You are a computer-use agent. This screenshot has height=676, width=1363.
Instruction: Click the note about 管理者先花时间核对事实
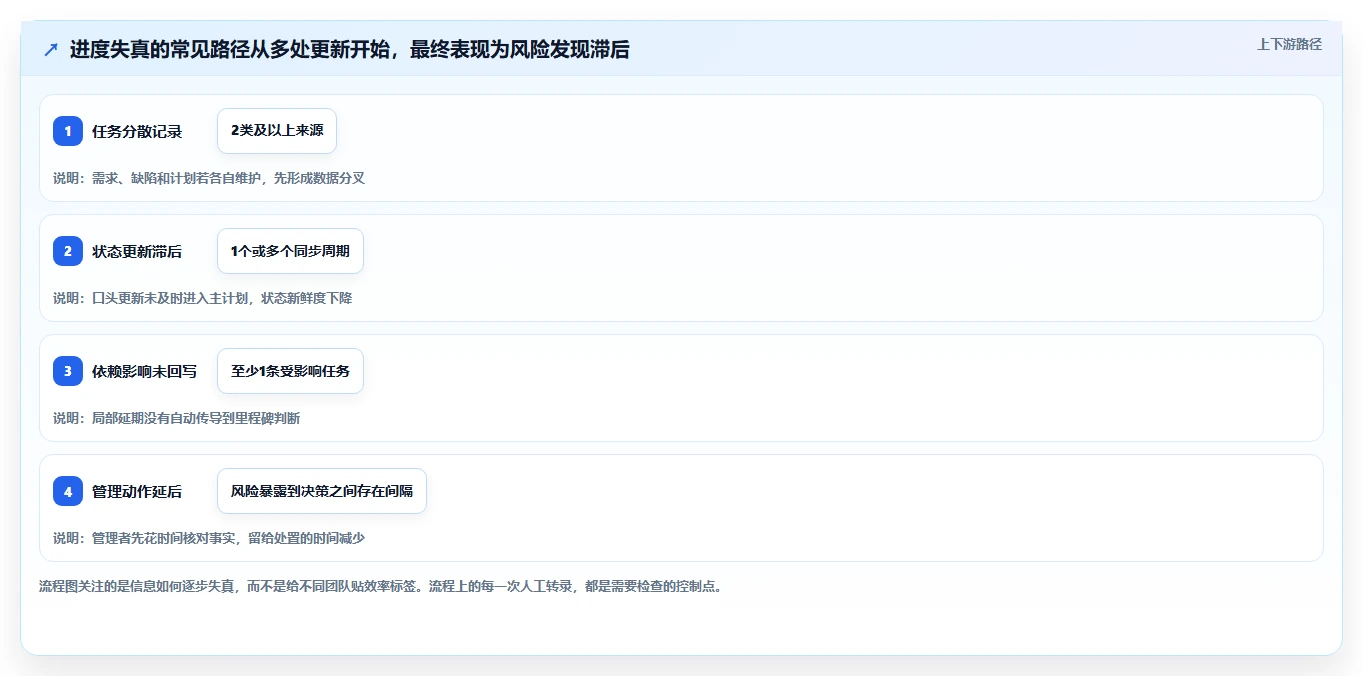209,538
